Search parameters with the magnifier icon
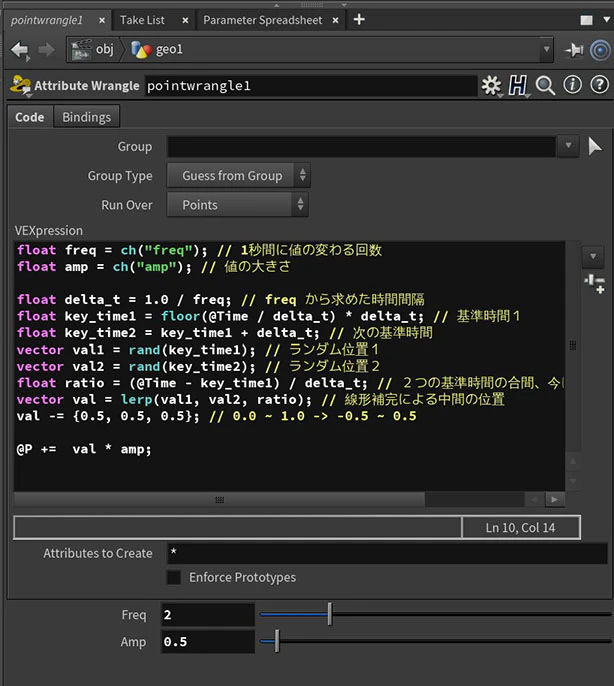Image resolution: width=614 pixels, height=686 pixels. pos(545,85)
